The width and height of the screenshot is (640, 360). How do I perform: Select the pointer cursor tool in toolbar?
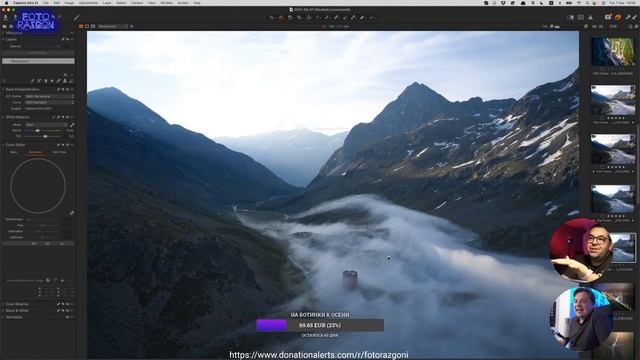click(272, 18)
